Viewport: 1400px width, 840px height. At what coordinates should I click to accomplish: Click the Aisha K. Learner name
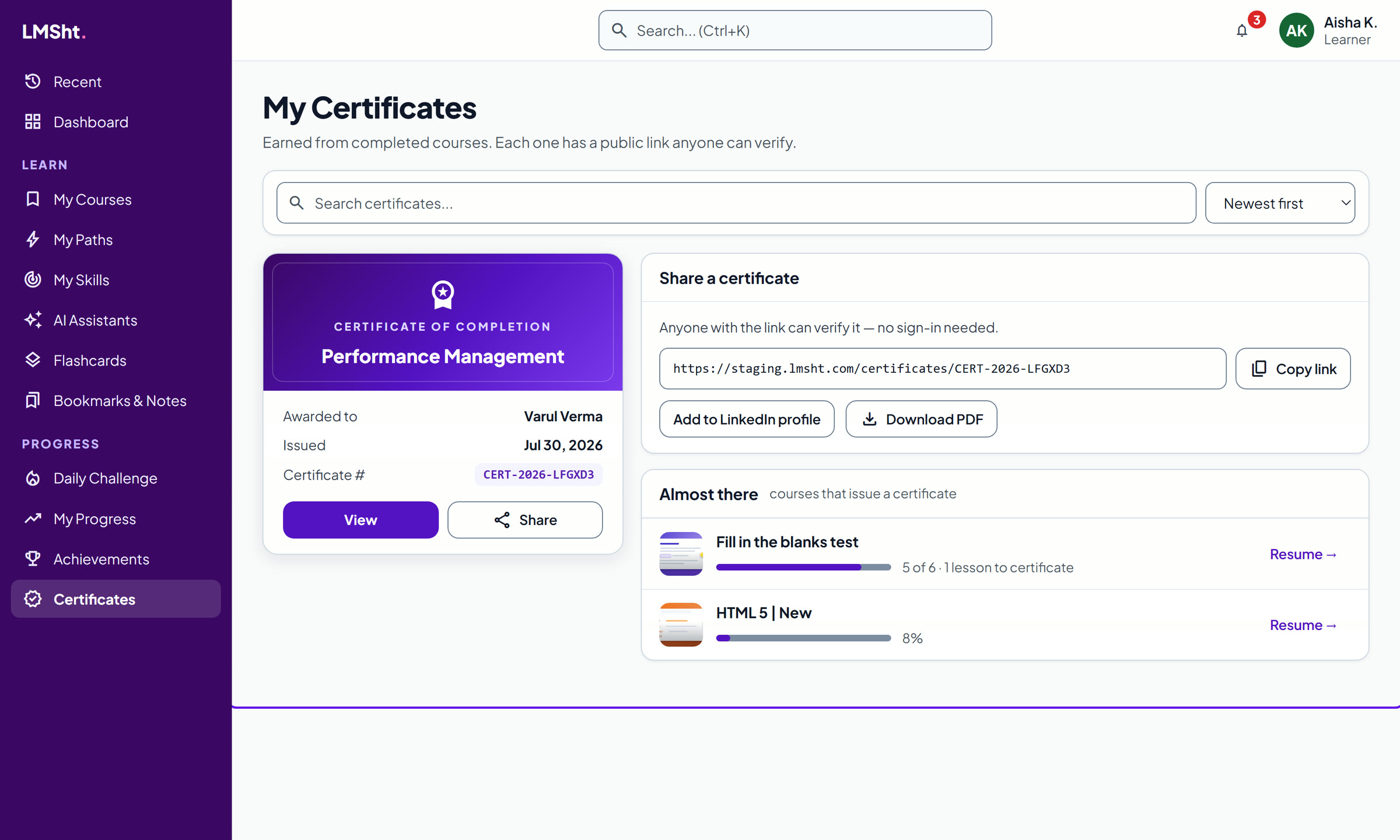pos(1350,30)
